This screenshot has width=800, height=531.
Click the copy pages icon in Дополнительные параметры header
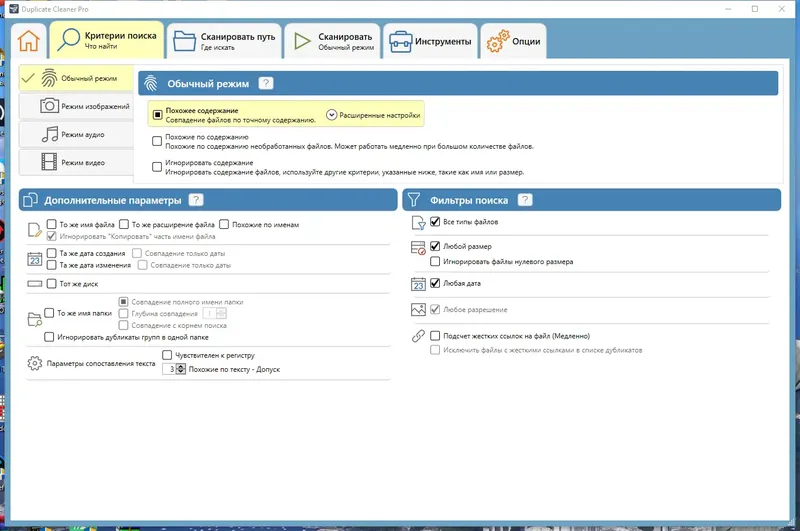pyautogui.click(x=31, y=200)
